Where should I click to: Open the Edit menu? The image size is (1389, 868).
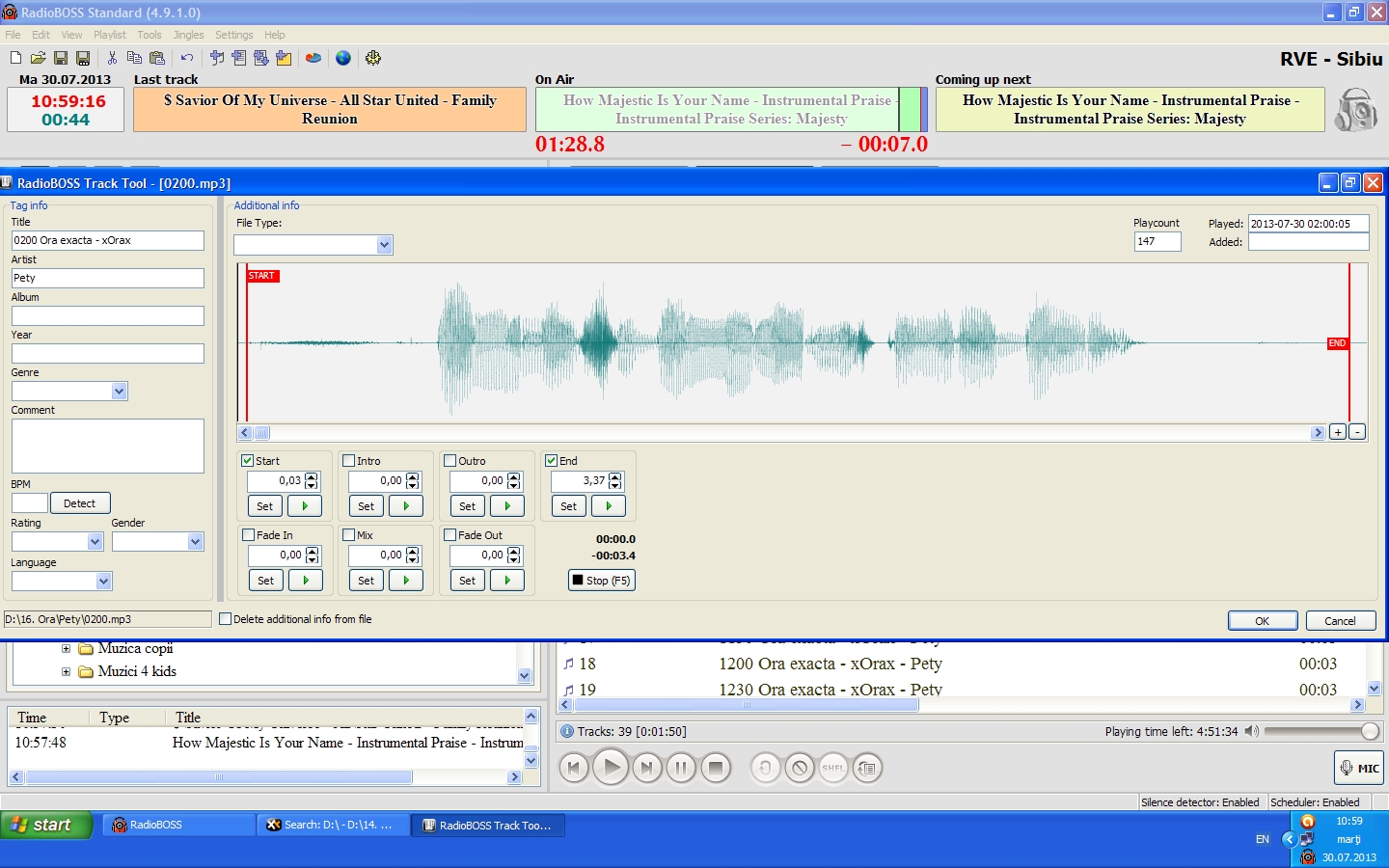(x=41, y=35)
